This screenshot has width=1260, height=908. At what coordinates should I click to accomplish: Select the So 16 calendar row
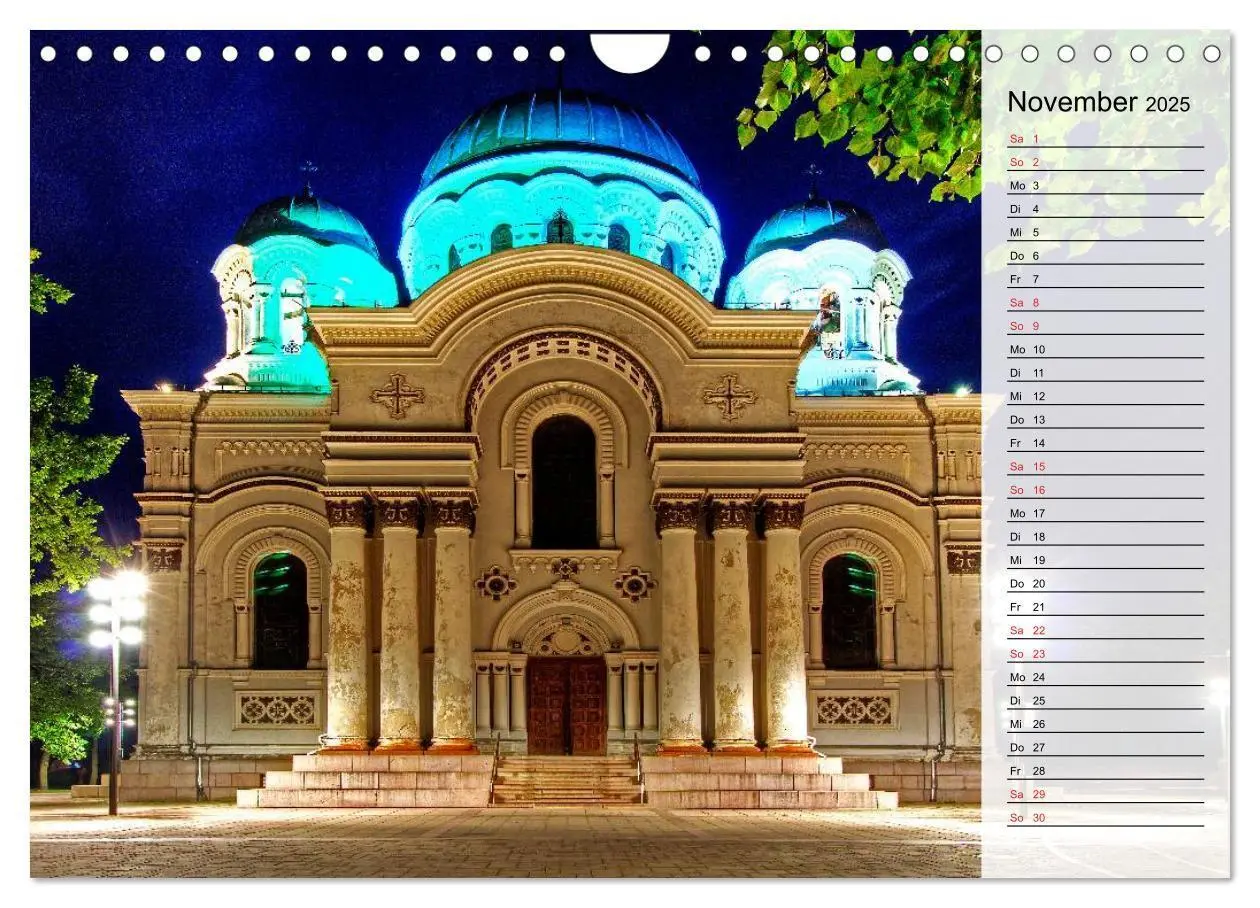(1105, 490)
